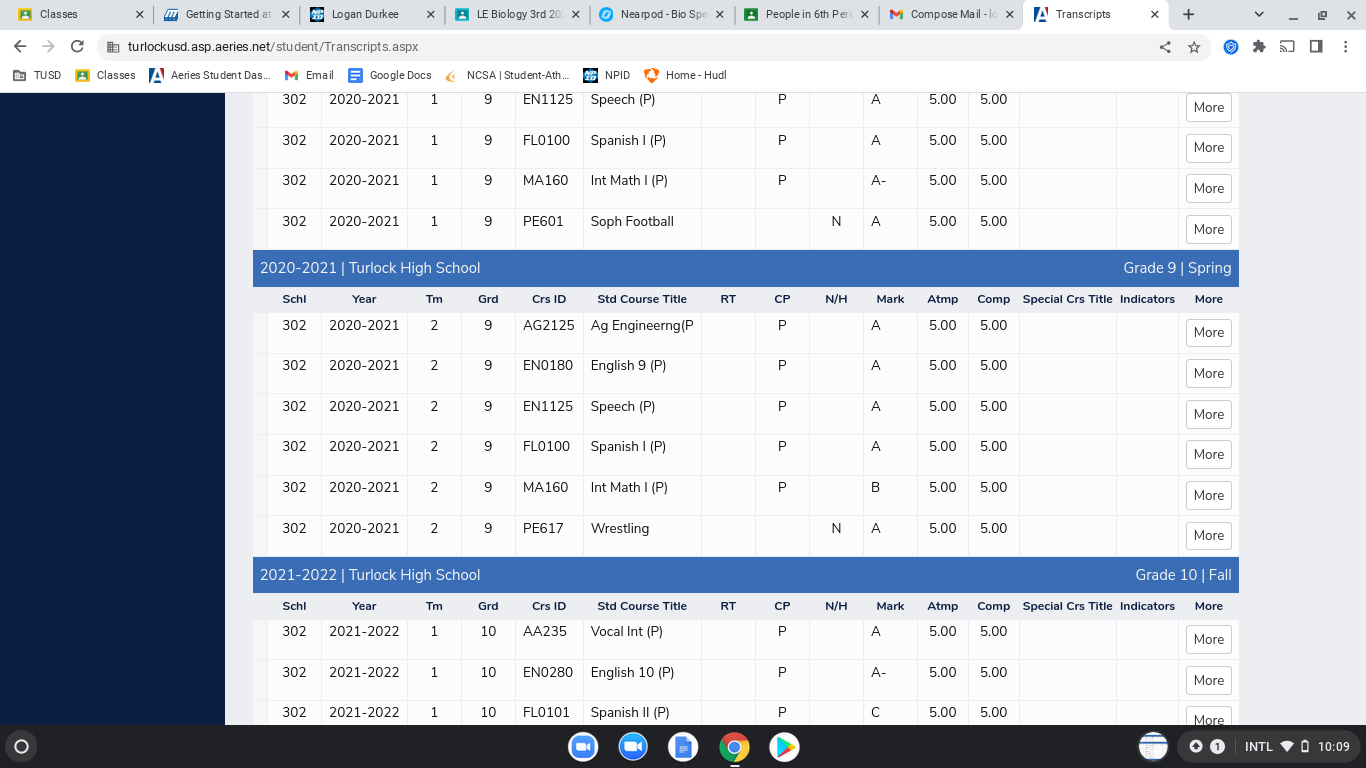Image resolution: width=1366 pixels, height=768 pixels.
Task: Open the Chrome extensions puzzle icon
Action: pyautogui.click(x=1259, y=47)
